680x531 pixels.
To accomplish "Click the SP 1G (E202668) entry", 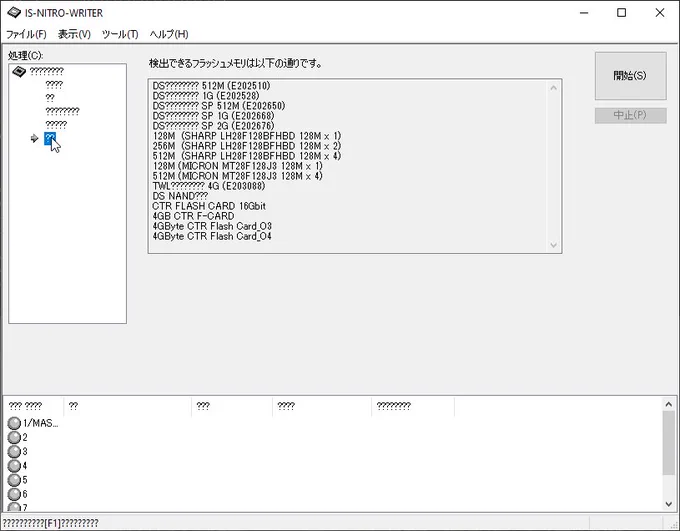I will (213, 116).
